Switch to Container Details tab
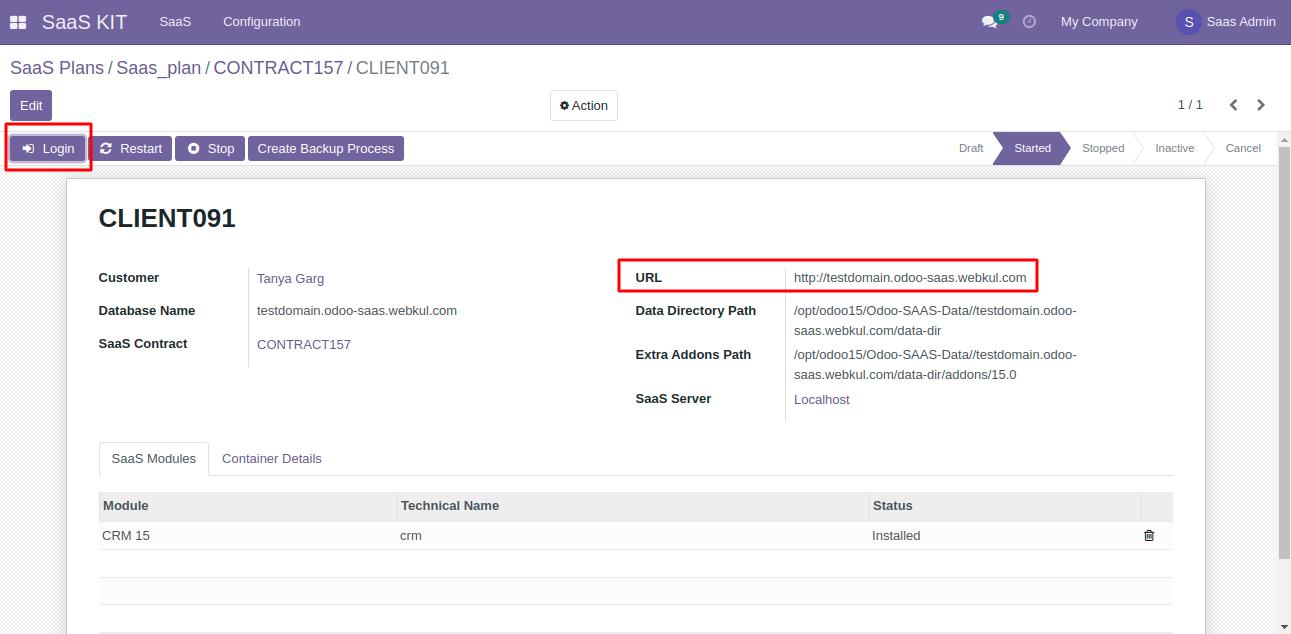Screen dimensions: 1291x634 pos(272,459)
